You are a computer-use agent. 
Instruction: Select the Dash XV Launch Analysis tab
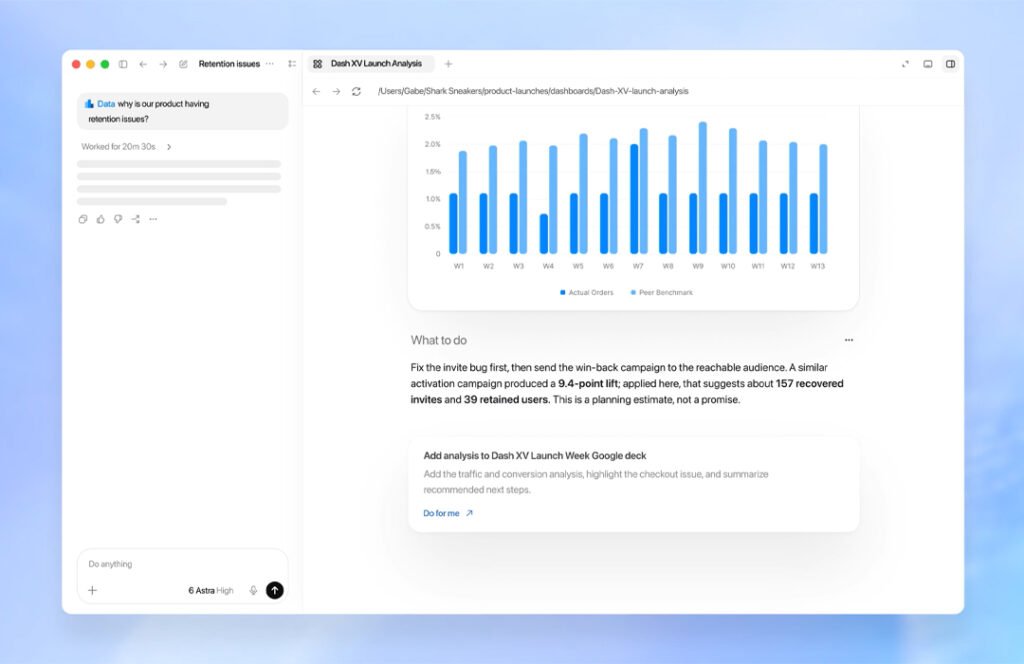click(369, 64)
